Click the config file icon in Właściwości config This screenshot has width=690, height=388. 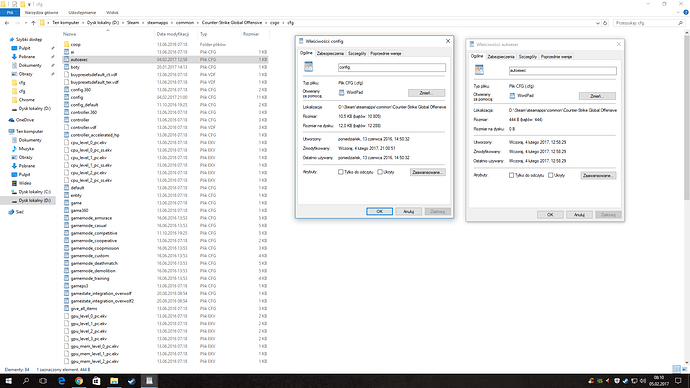(x=308, y=66)
